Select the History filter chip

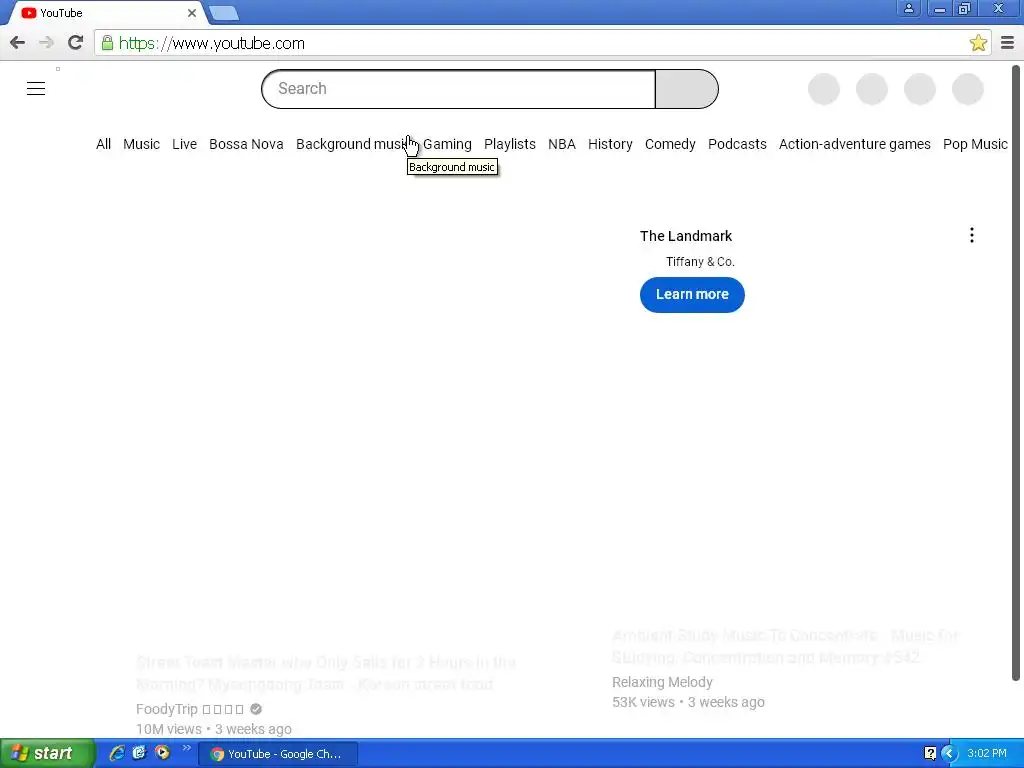click(x=610, y=144)
